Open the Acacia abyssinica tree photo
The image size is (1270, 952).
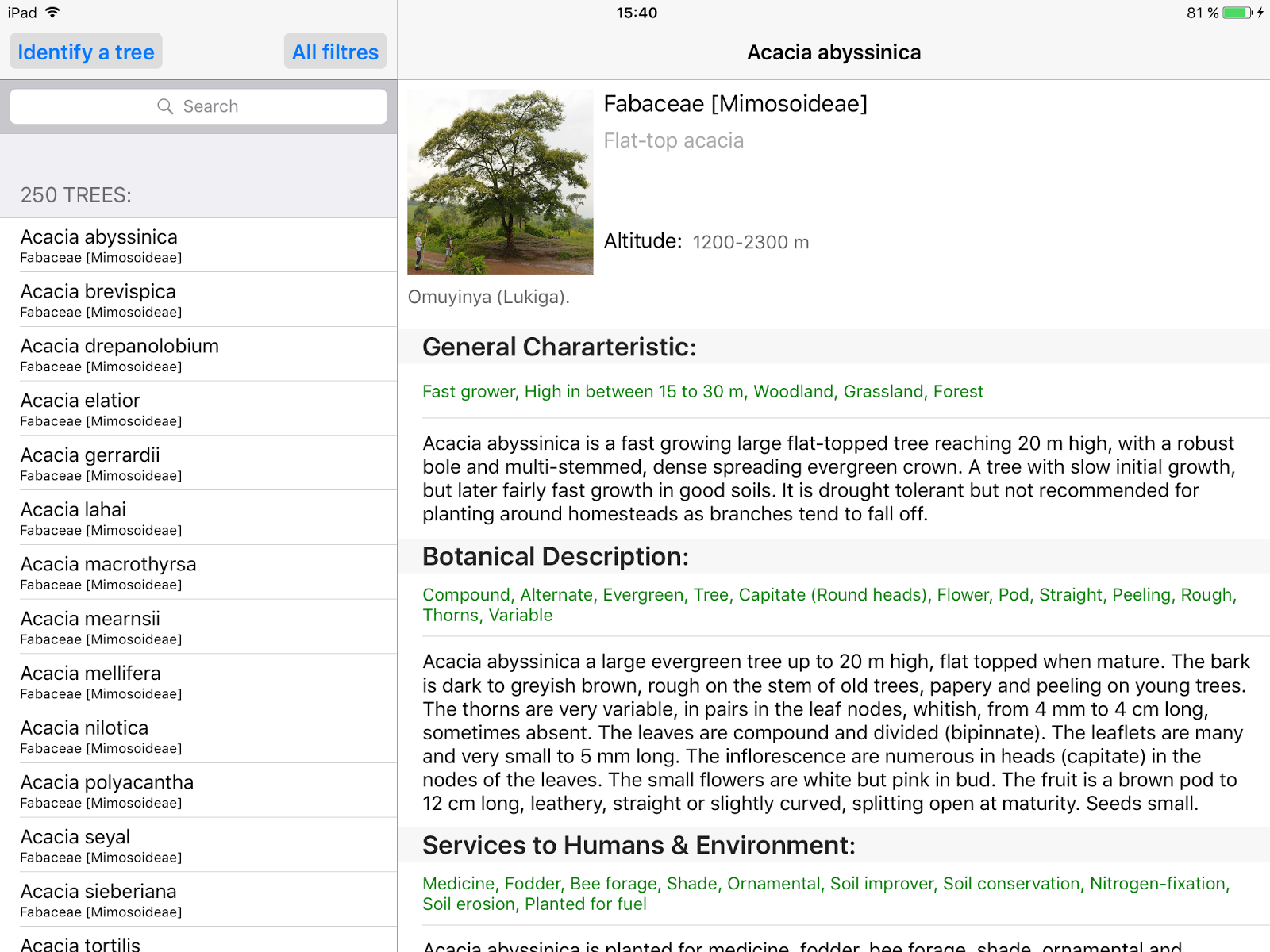500,182
